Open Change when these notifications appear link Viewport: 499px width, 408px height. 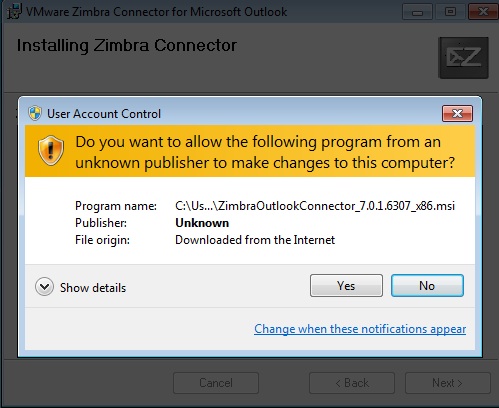pyautogui.click(x=360, y=329)
